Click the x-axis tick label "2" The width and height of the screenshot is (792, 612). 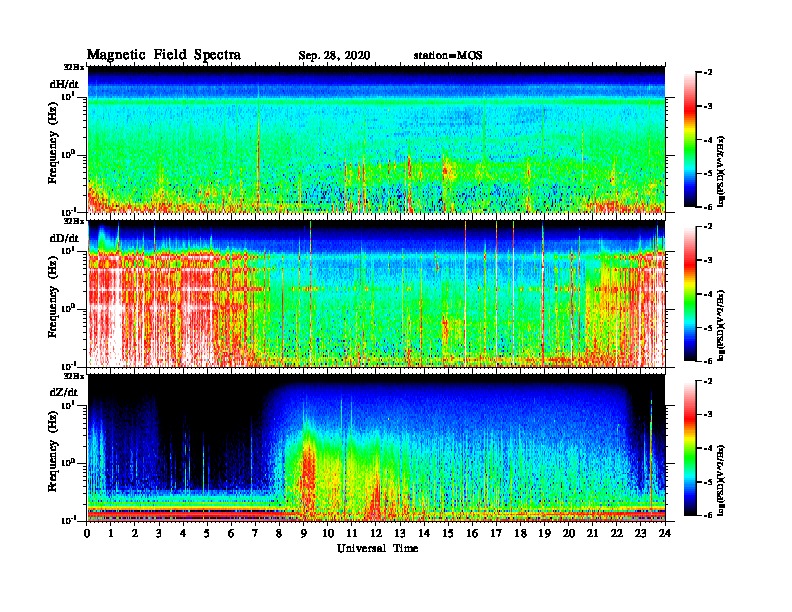pyautogui.click(x=135, y=534)
